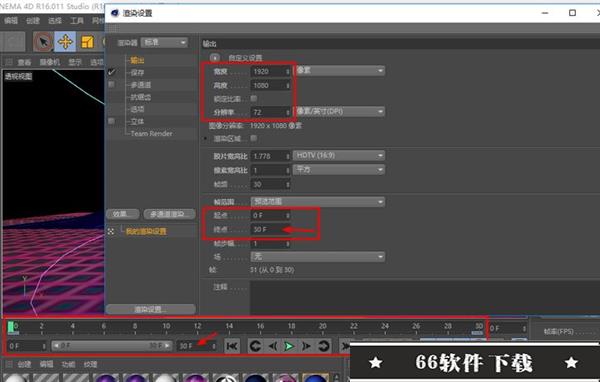Viewport: 600px width, 382px height.
Task: Jump to start of timeline
Action: click(x=232, y=346)
